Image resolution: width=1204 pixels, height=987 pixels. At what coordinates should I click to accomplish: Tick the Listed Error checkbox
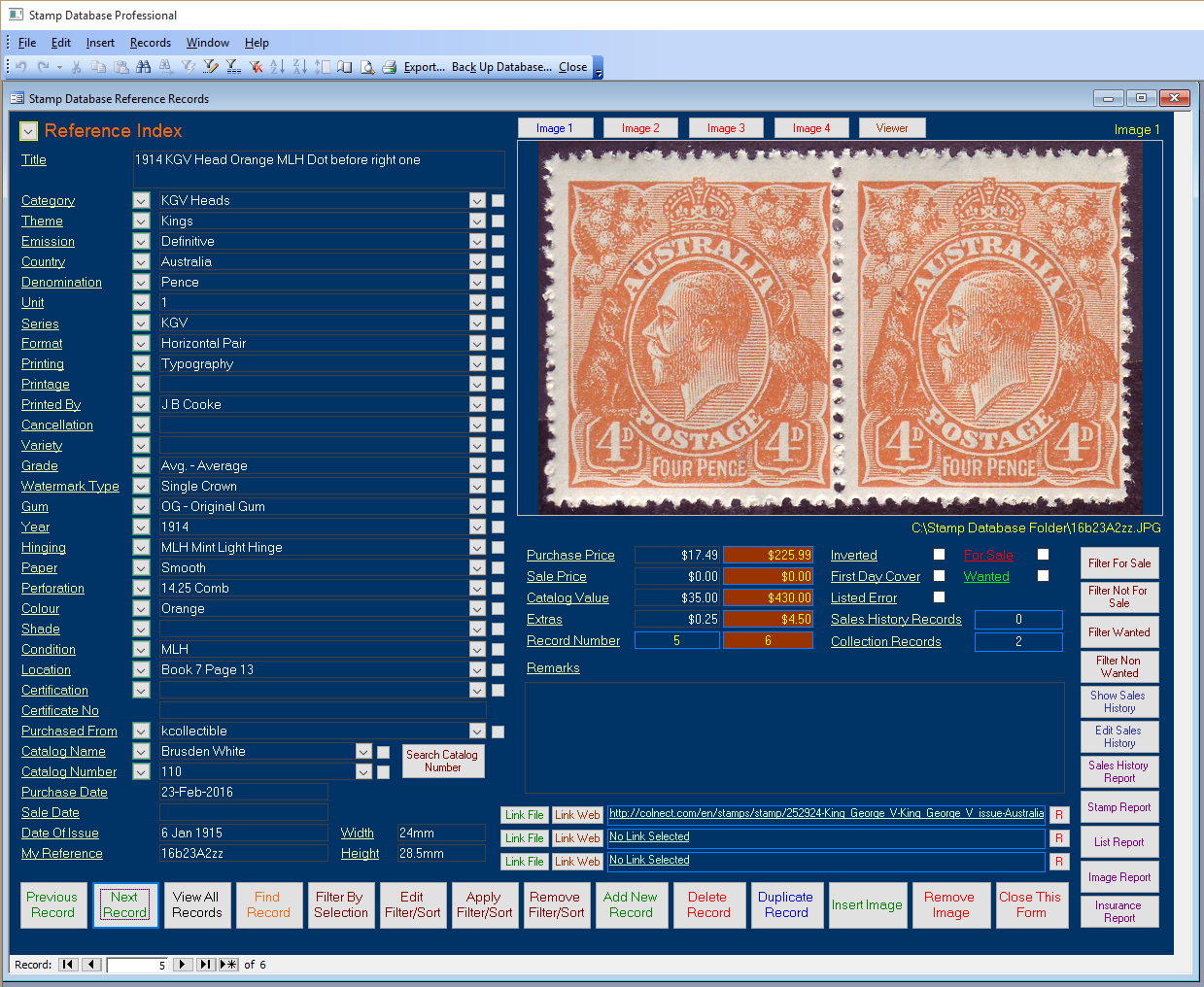(x=939, y=597)
